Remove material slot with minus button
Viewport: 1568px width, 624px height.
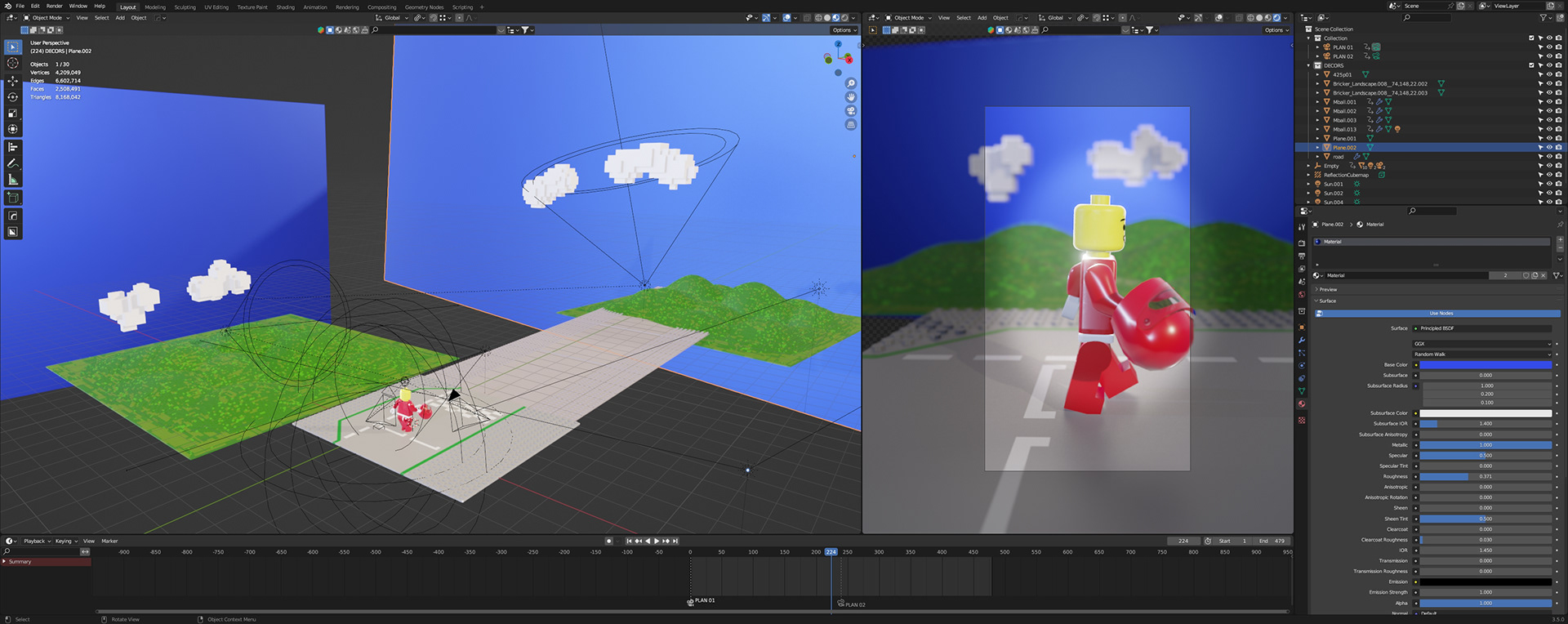point(1560,250)
